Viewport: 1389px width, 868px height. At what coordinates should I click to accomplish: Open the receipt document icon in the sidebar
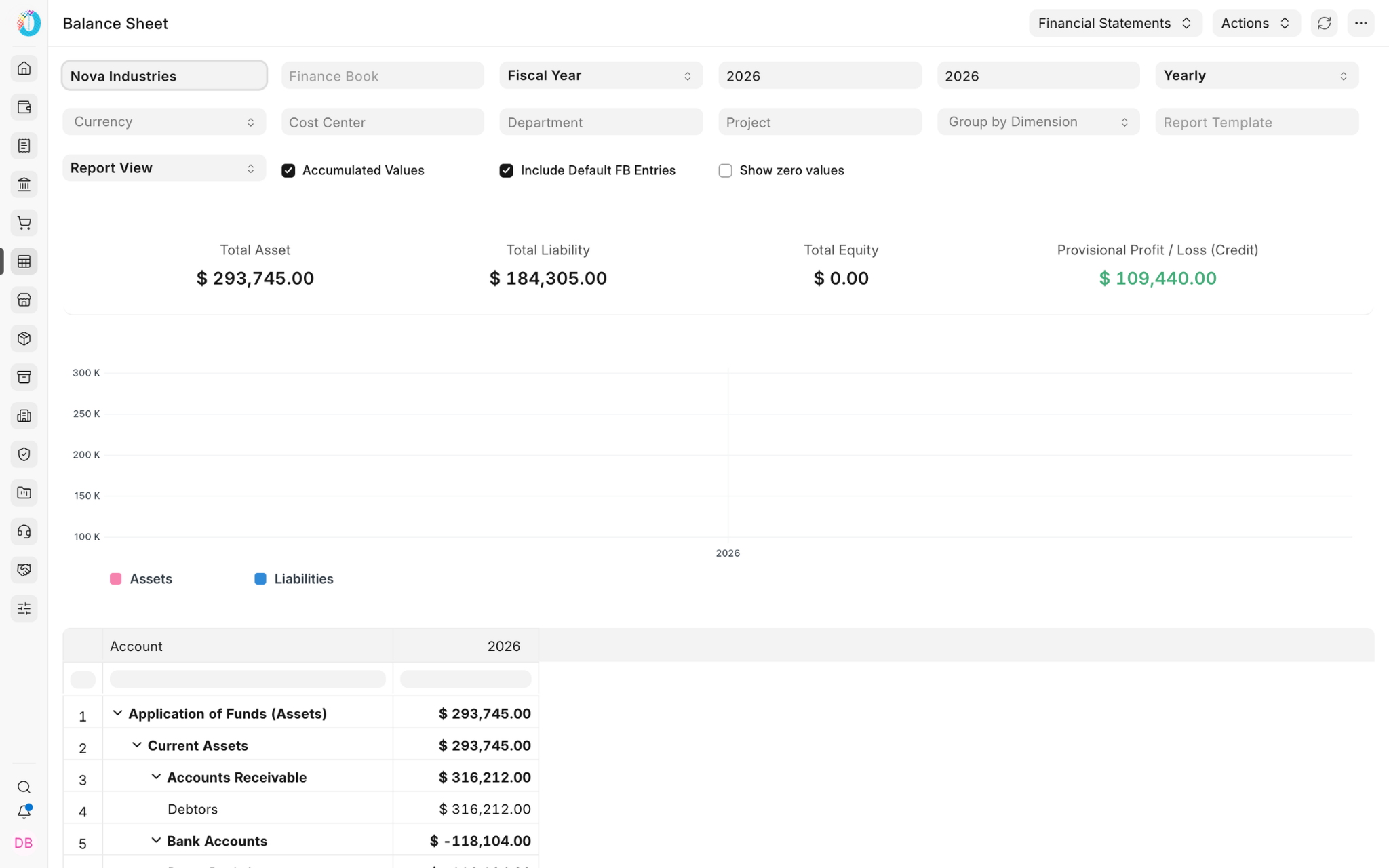coord(24,146)
